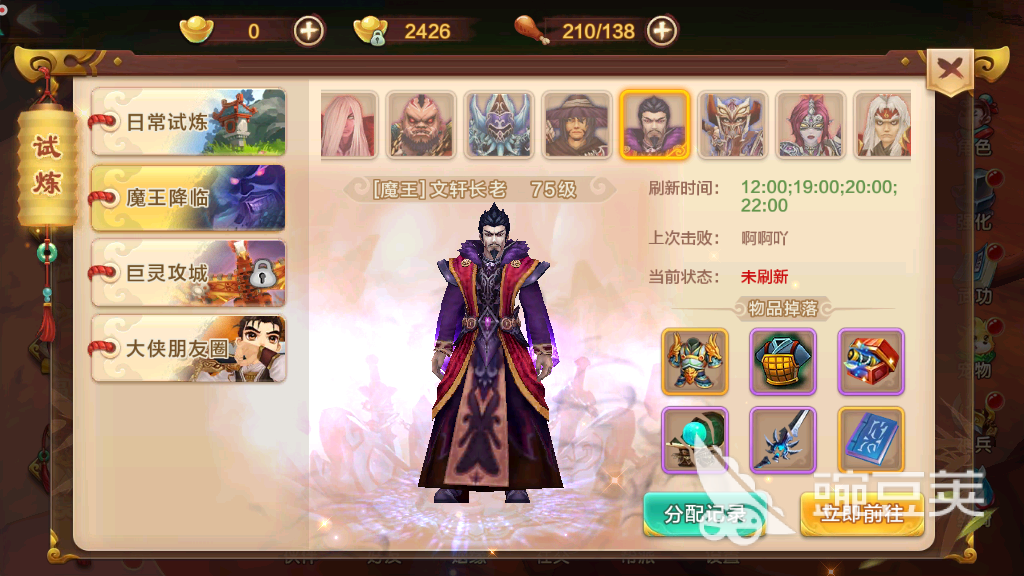
Task: View the dragon armor drop item
Action: click(x=695, y=362)
